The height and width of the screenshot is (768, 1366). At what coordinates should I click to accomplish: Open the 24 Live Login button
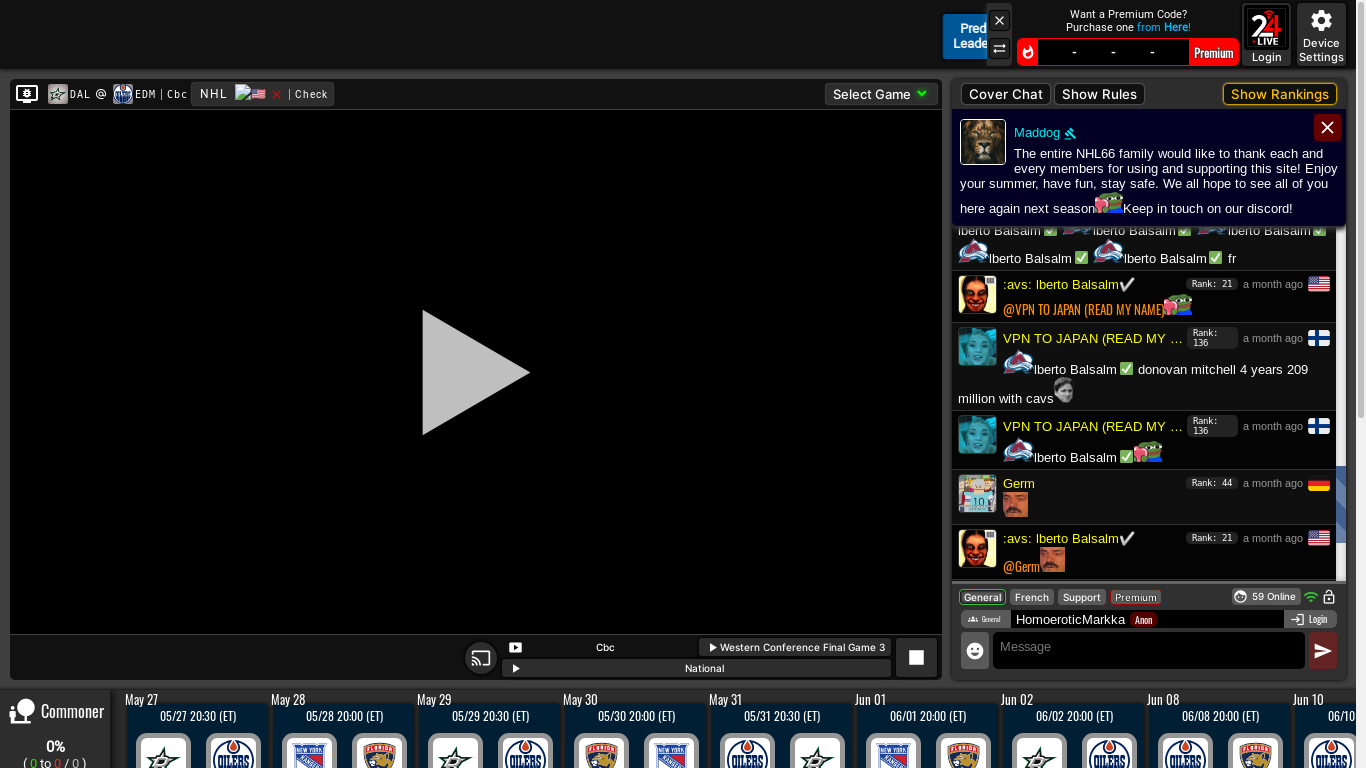[1267, 35]
